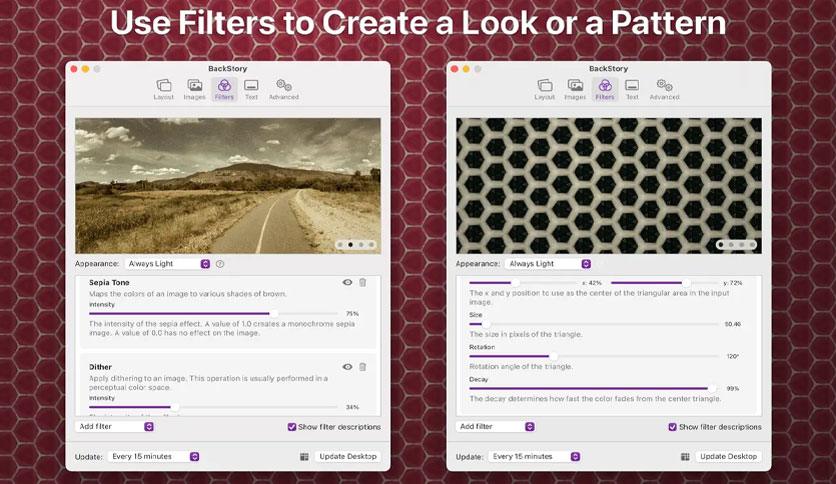Click the hexagon pattern preview image
This screenshot has height=484, width=836.
click(608, 185)
